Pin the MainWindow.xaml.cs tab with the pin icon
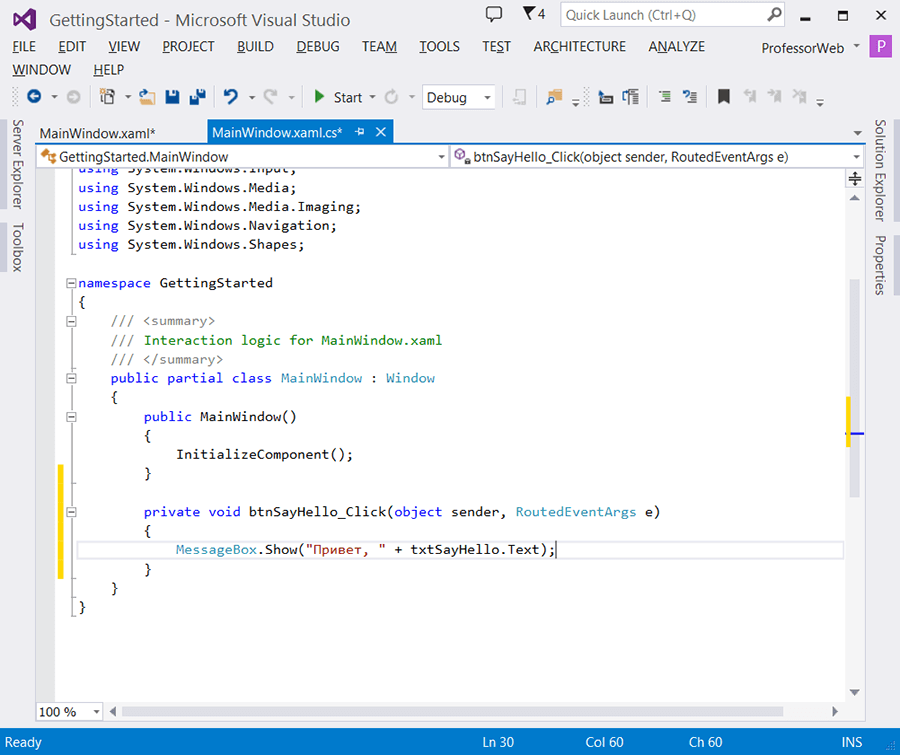The width and height of the screenshot is (900, 755). [x=360, y=132]
